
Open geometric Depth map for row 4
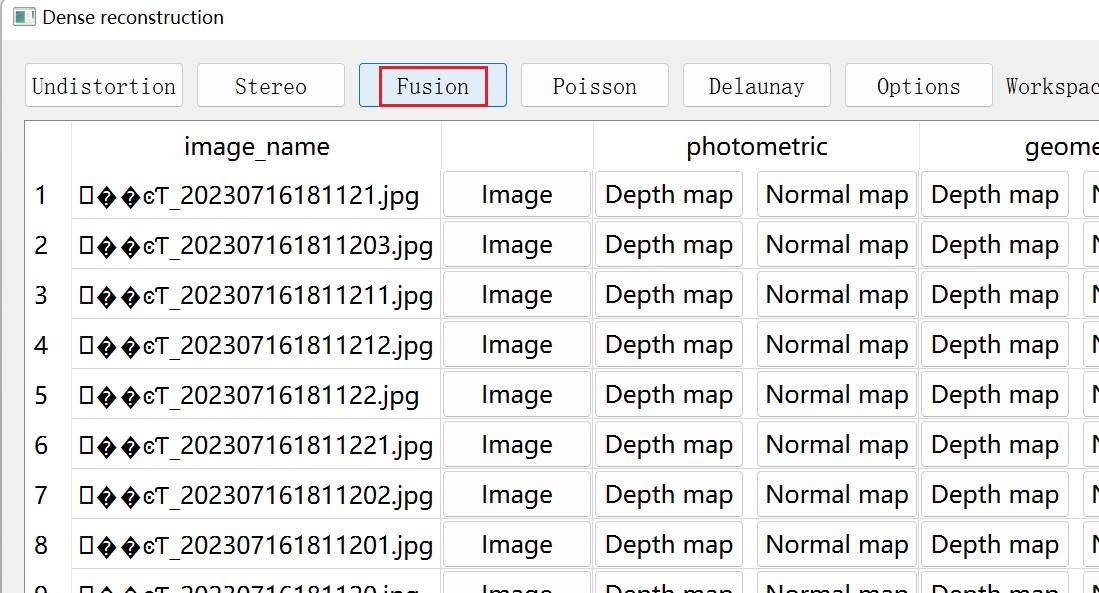[995, 344]
